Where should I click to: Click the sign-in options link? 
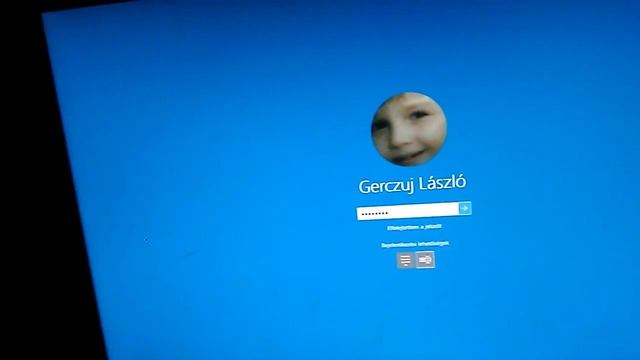[x=415, y=244]
